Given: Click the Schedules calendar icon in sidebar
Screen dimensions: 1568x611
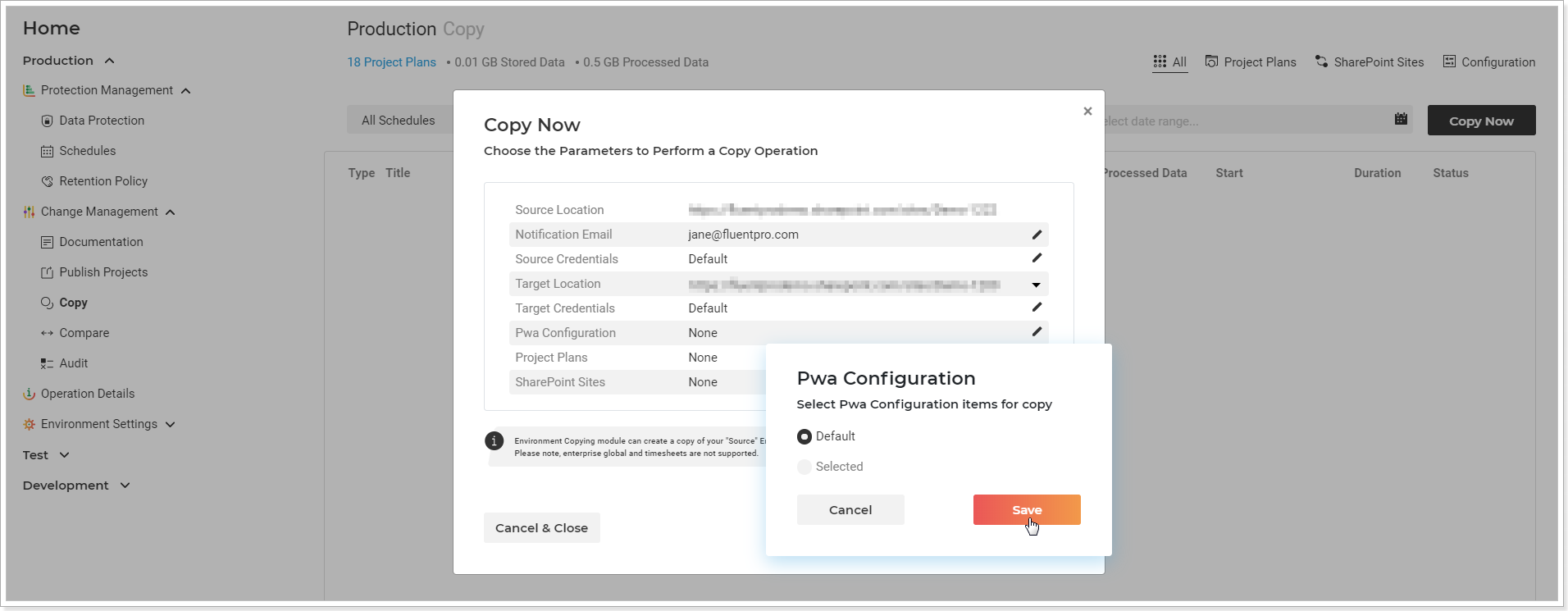Looking at the screenshot, I should point(48,151).
